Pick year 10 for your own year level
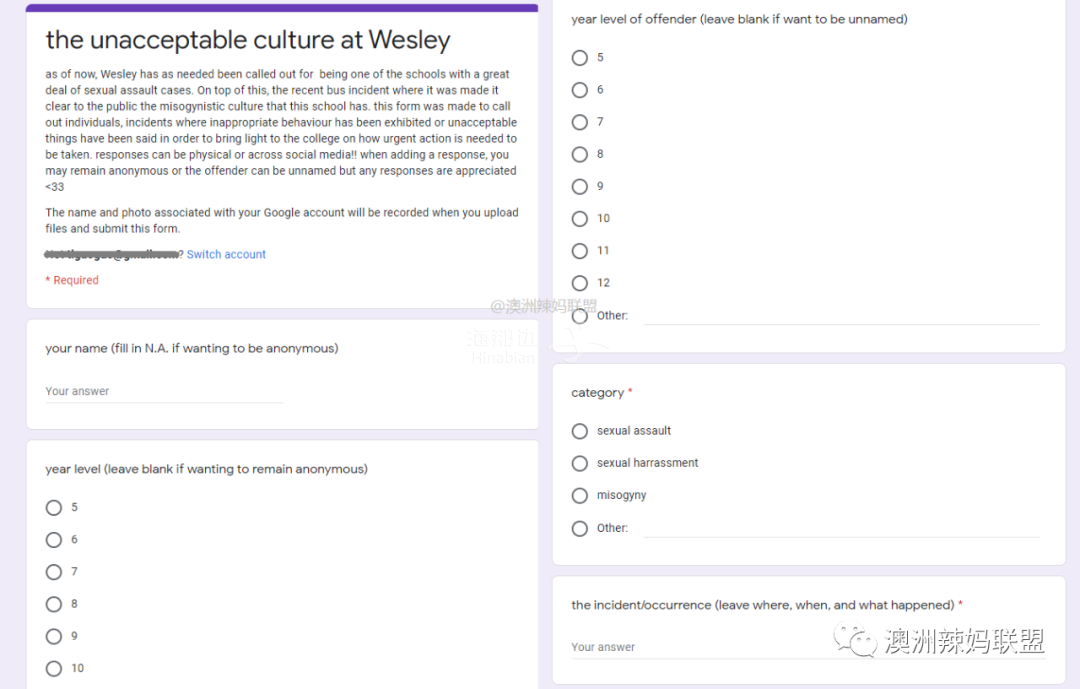 coord(54,668)
